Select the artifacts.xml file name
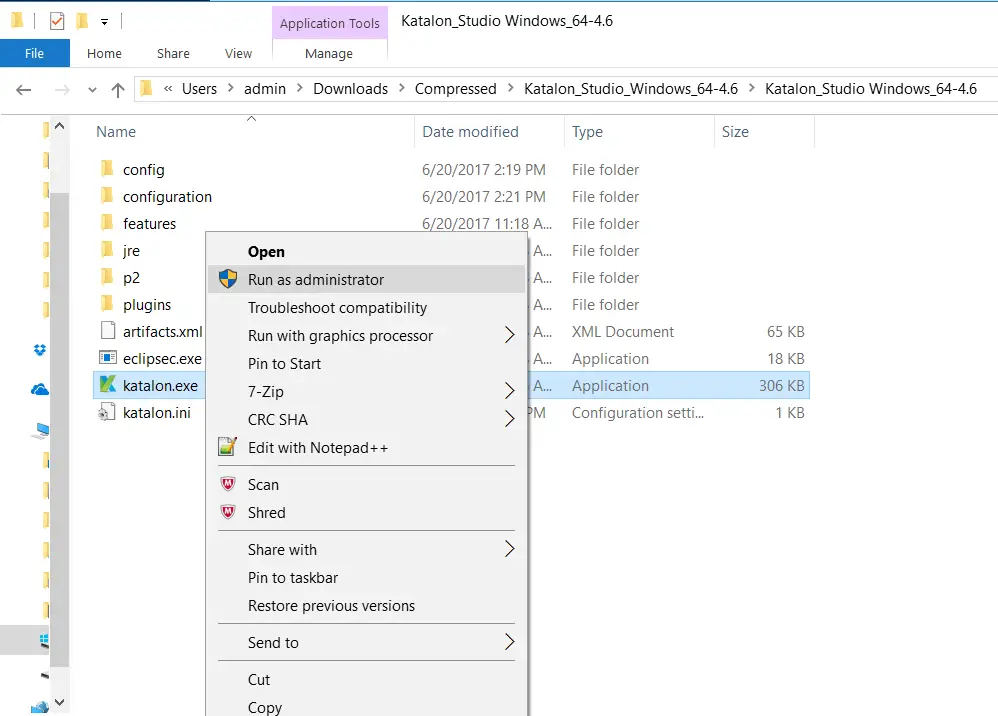Image resolution: width=998 pixels, height=716 pixels. 162,332
